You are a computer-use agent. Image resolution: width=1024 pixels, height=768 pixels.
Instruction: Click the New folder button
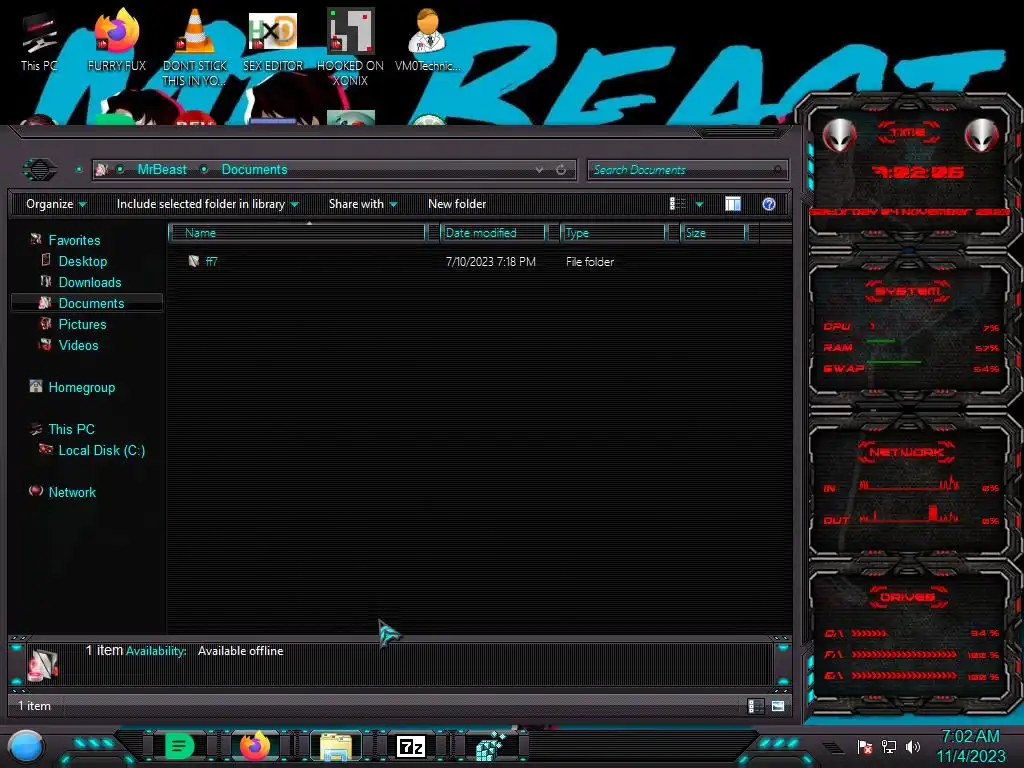pyautogui.click(x=457, y=204)
